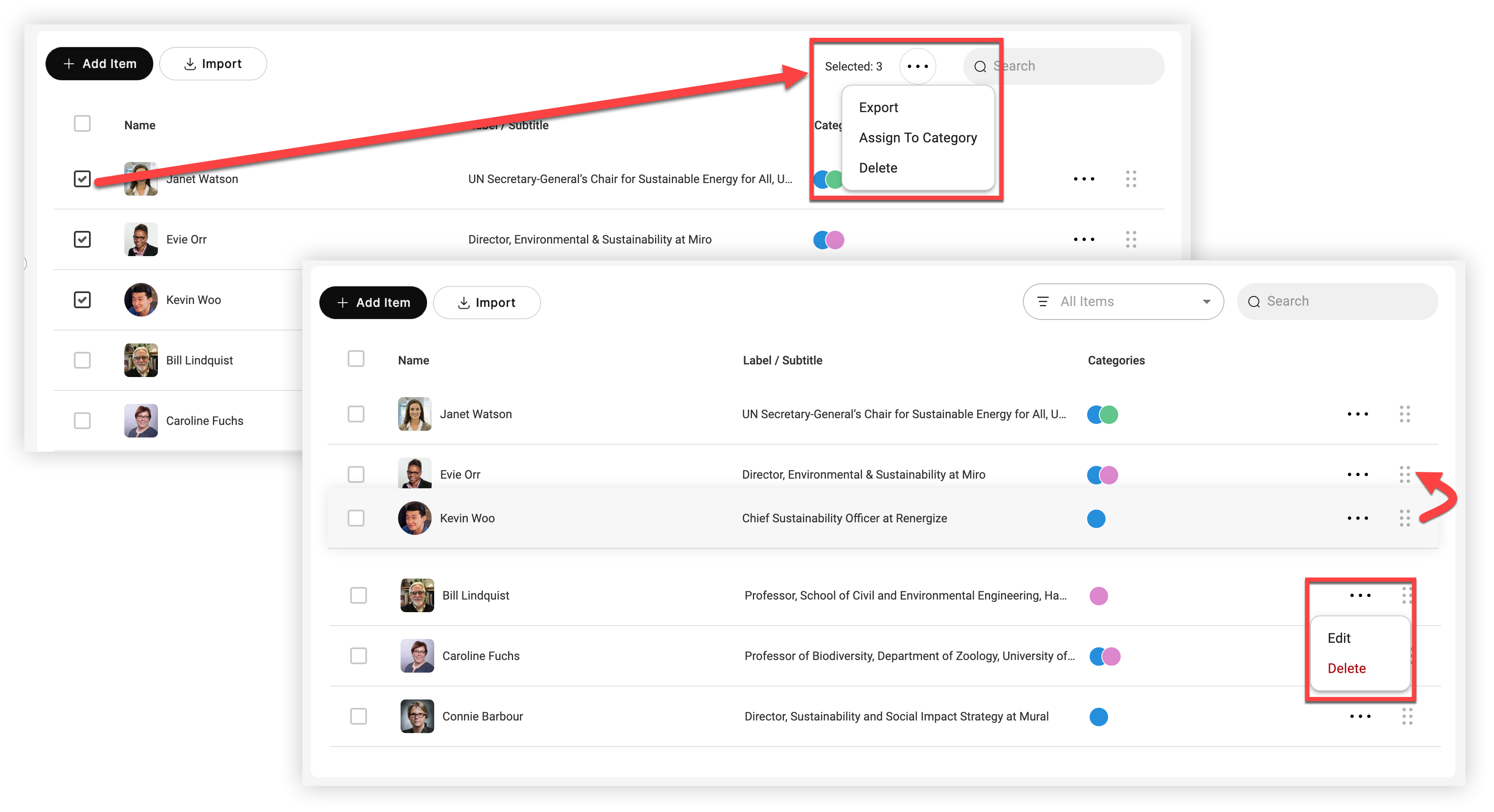This screenshot has height=812, width=1494.
Task: Click 'Caroline Fuchs' name in front window
Action: pyautogui.click(x=481, y=656)
